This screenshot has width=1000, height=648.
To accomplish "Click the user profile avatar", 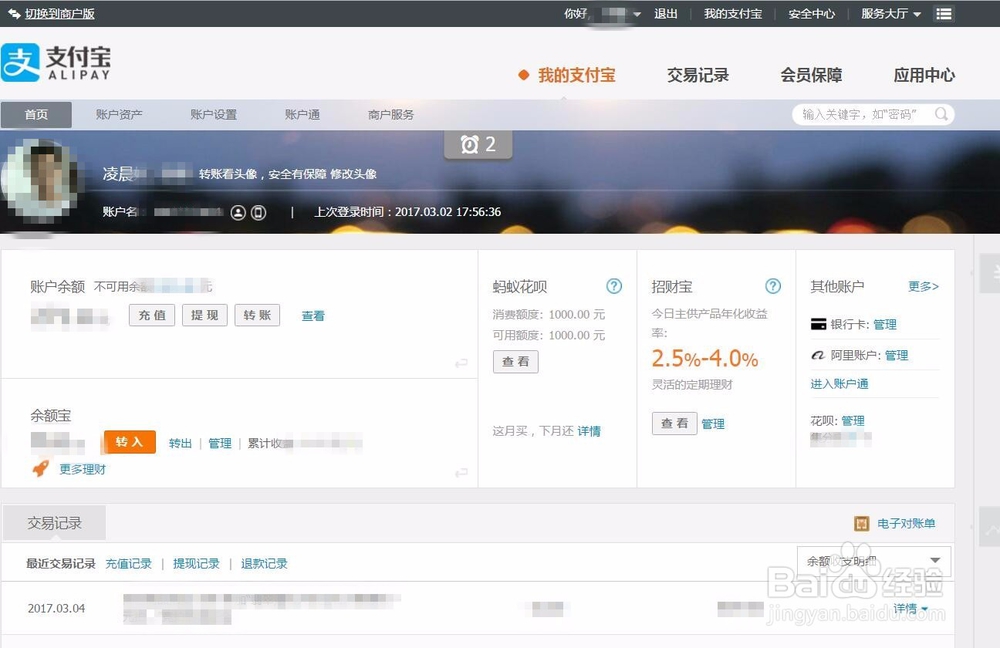I will tap(41, 180).
